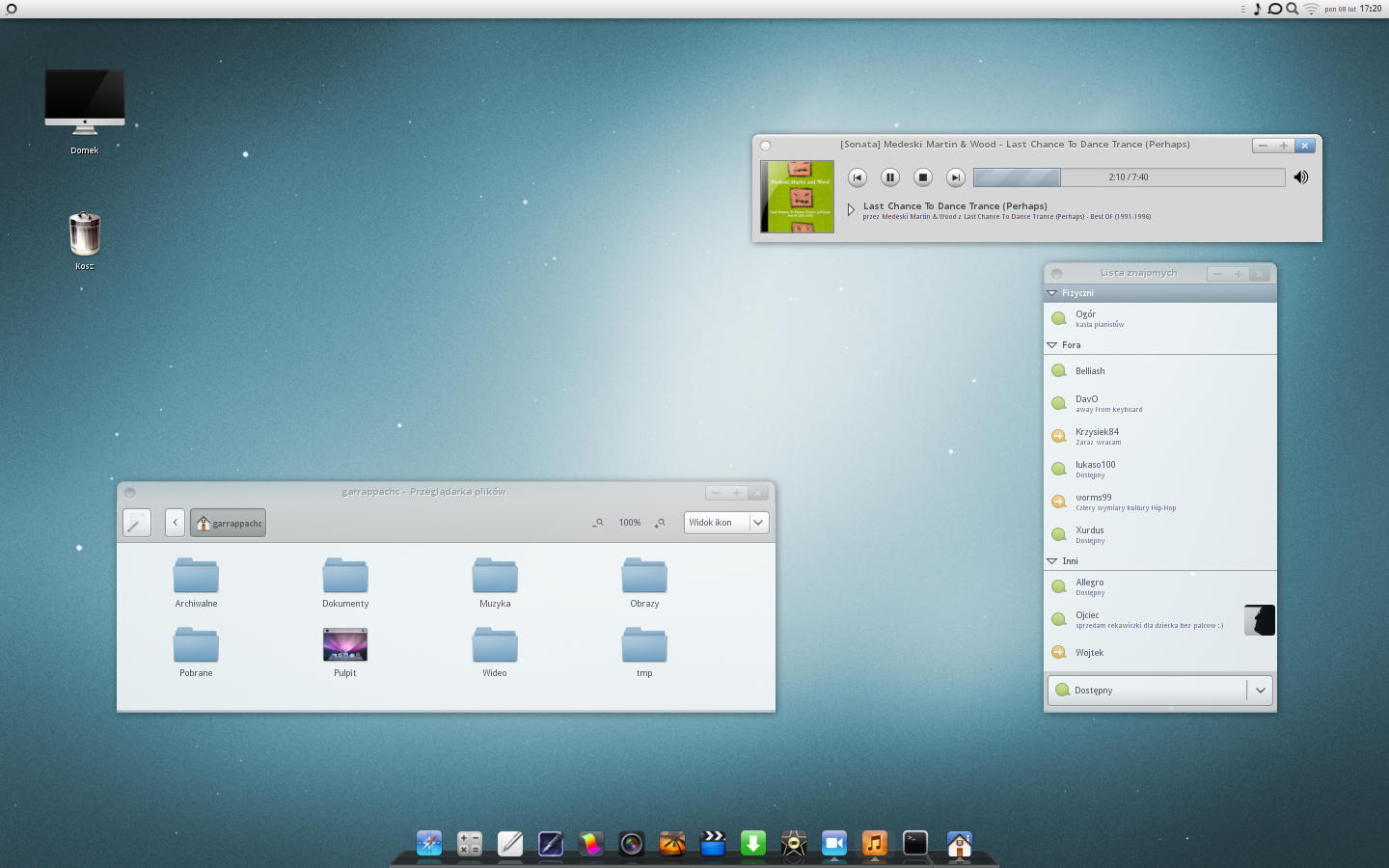This screenshot has height=868, width=1389.
Task: Expand the playlist triangle in Sonata
Action: pos(851,209)
